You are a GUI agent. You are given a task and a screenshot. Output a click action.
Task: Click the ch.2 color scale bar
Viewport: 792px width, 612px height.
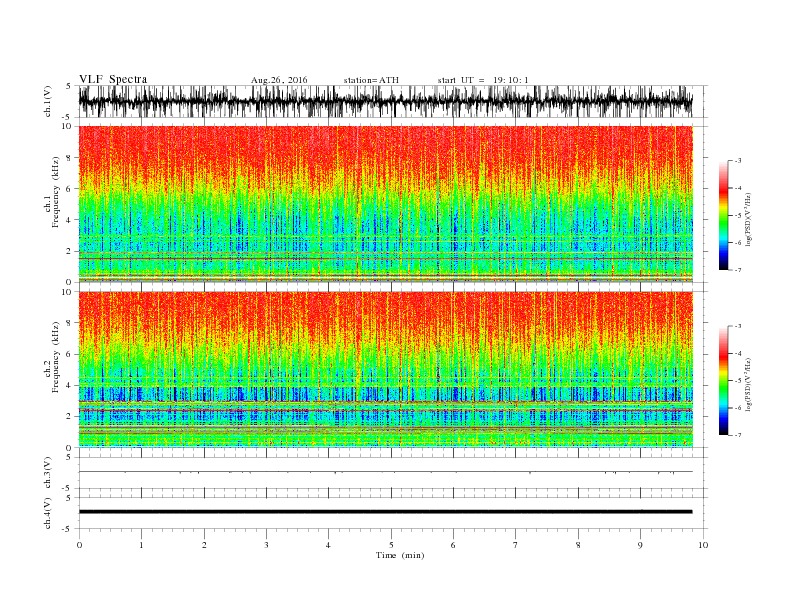coord(723,381)
